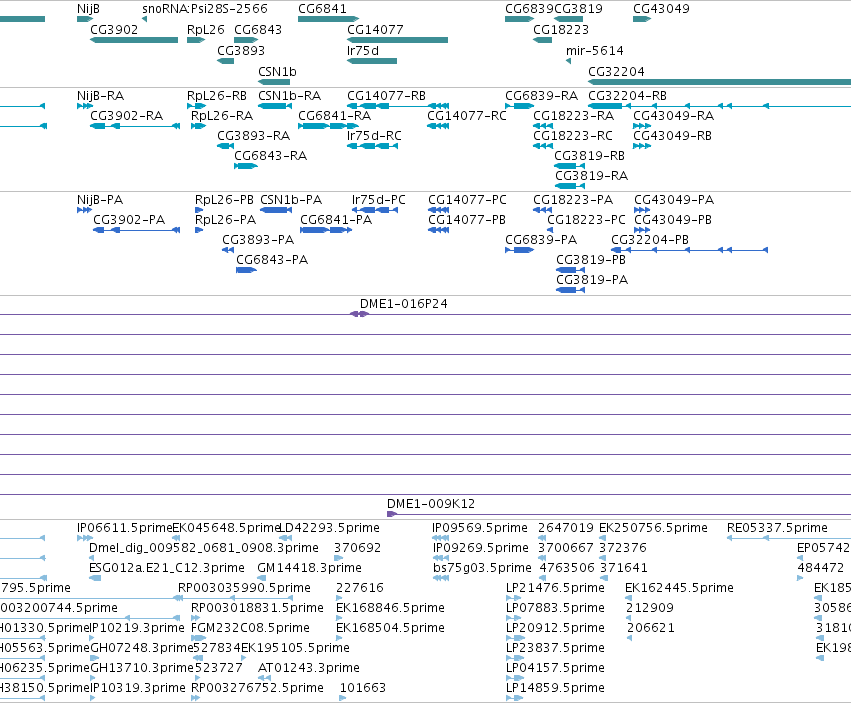Open the FGM232C08.5prime EST entry

tap(199, 638)
